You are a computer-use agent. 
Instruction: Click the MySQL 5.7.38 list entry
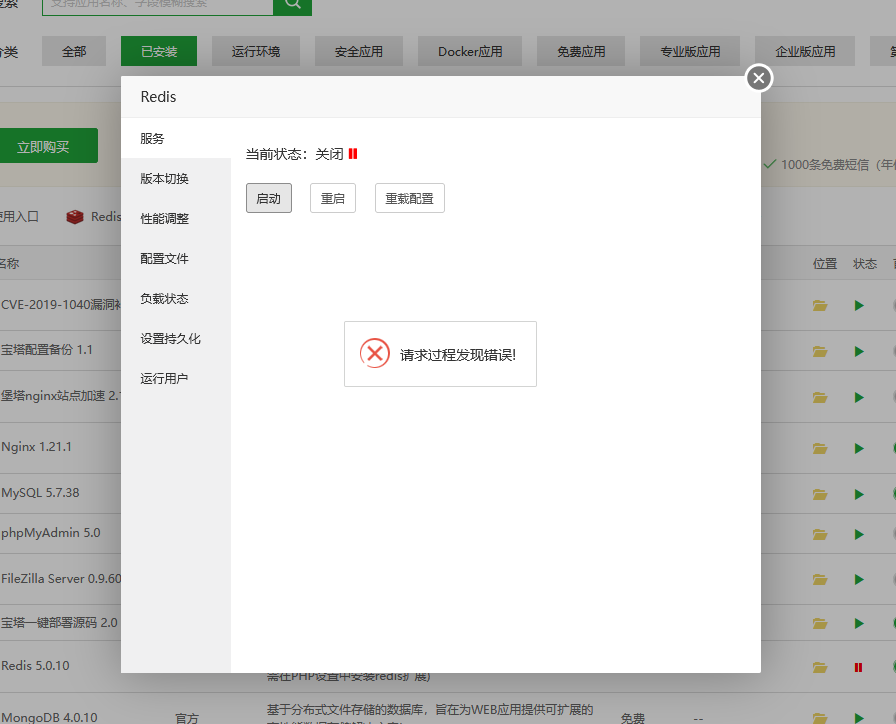40,493
